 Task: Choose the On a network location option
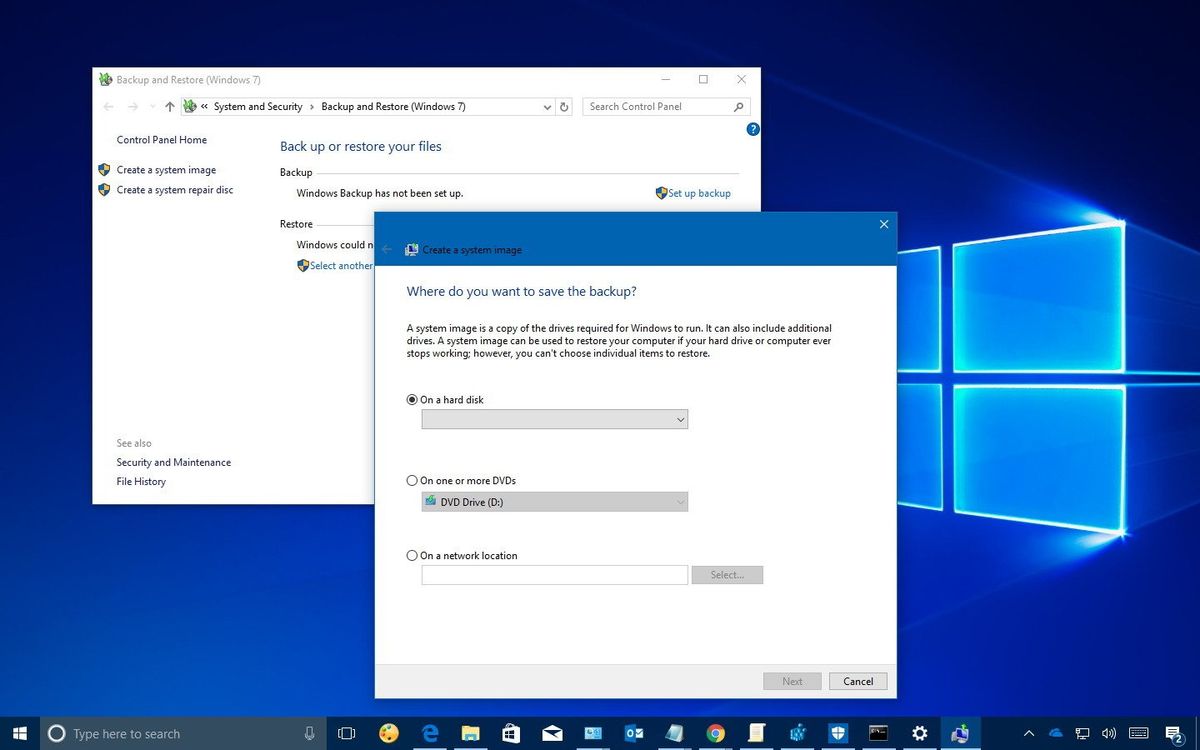pyautogui.click(x=411, y=555)
